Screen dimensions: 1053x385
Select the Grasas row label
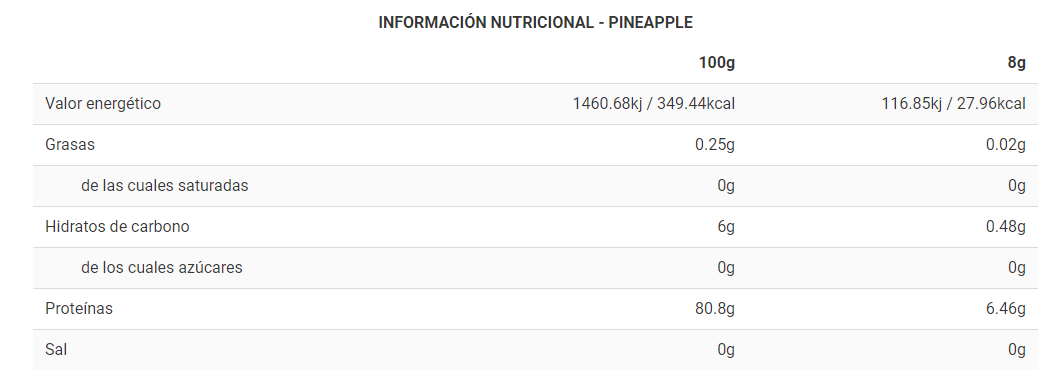[x=70, y=144]
